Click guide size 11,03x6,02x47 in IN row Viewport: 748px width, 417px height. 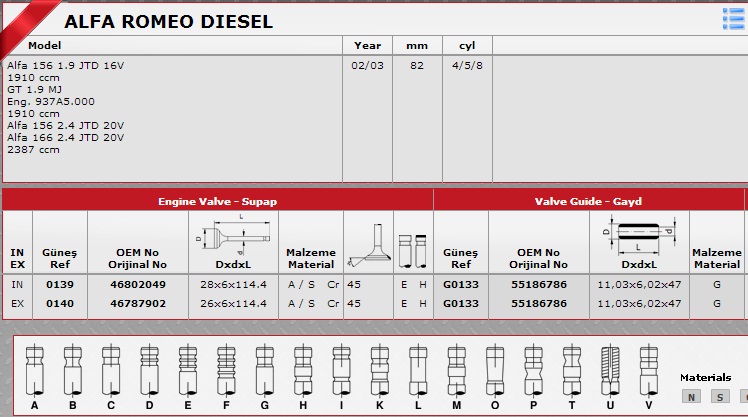click(639, 285)
